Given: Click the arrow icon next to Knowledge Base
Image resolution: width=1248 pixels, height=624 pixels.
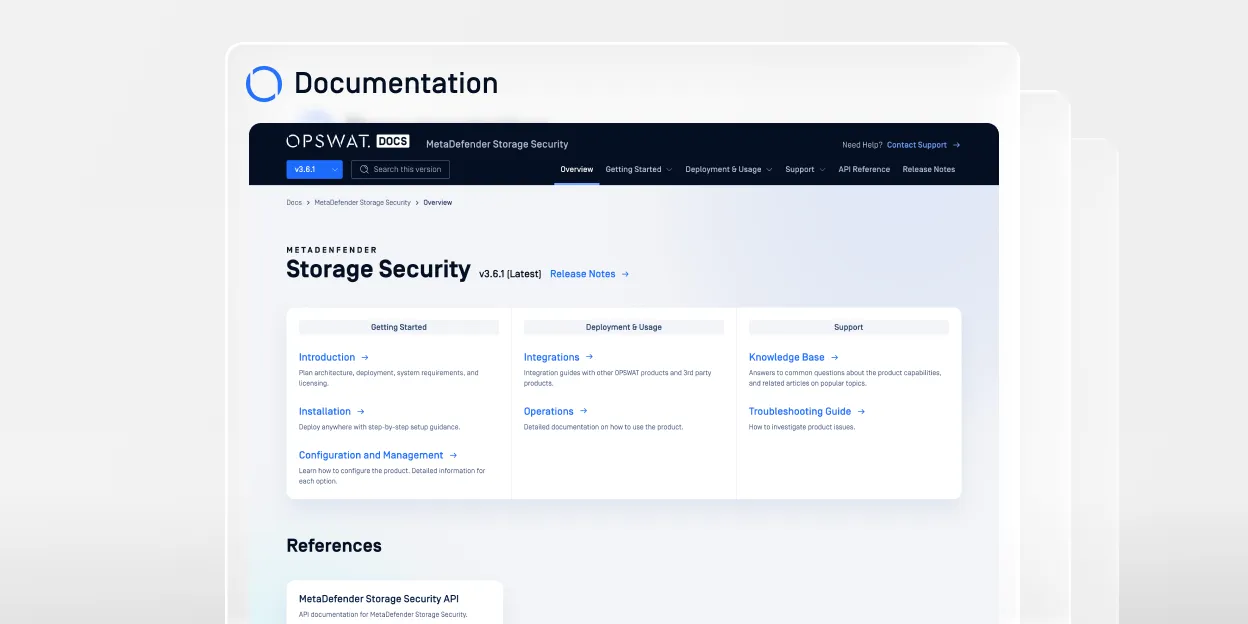Looking at the screenshot, I should (x=835, y=357).
